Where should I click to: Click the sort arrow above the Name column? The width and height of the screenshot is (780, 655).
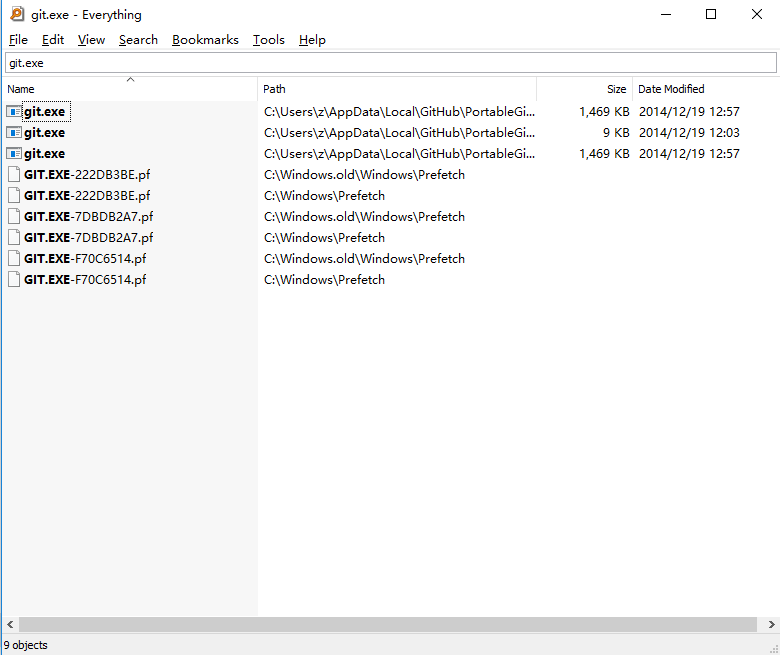[130, 80]
